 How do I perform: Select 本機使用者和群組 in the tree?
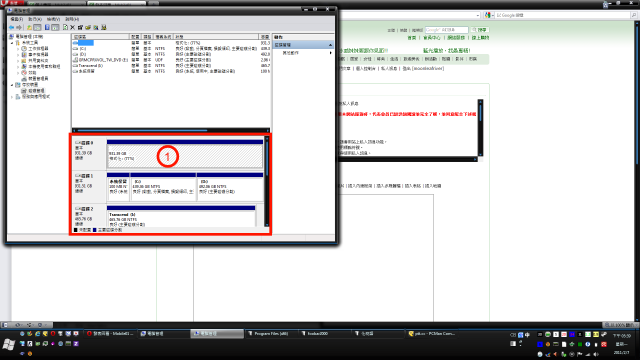(x=44, y=66)
